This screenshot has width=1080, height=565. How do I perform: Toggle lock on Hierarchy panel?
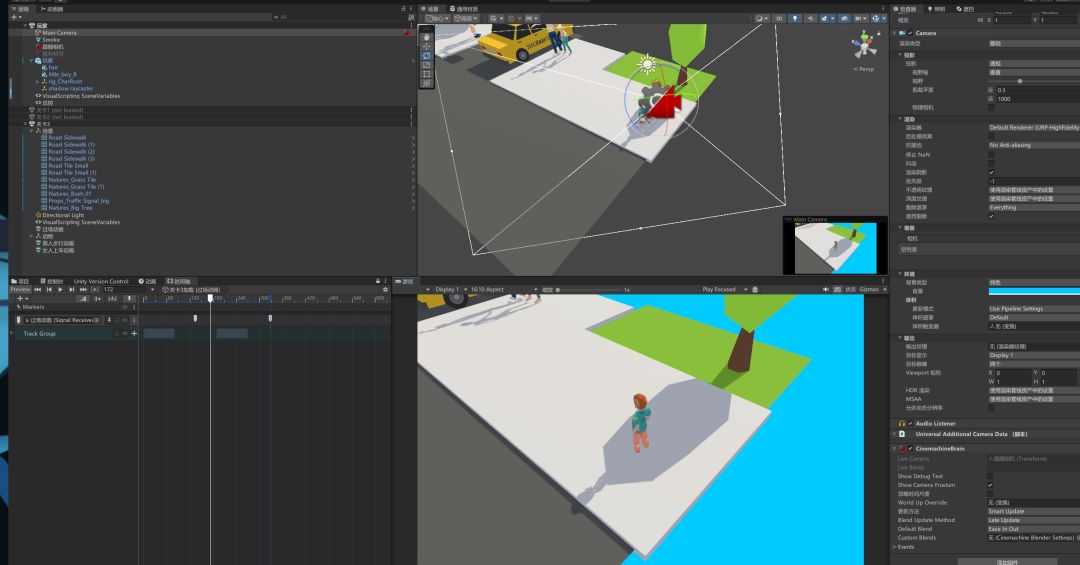(x=403, y=9)
